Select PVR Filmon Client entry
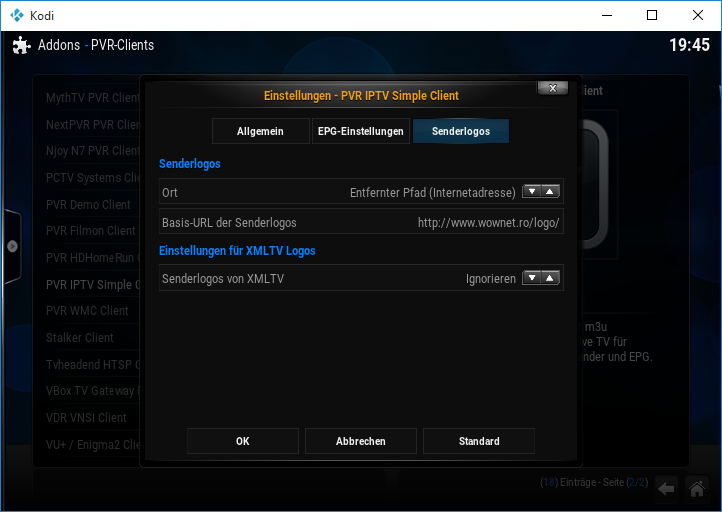 click(x=91, y=231)
